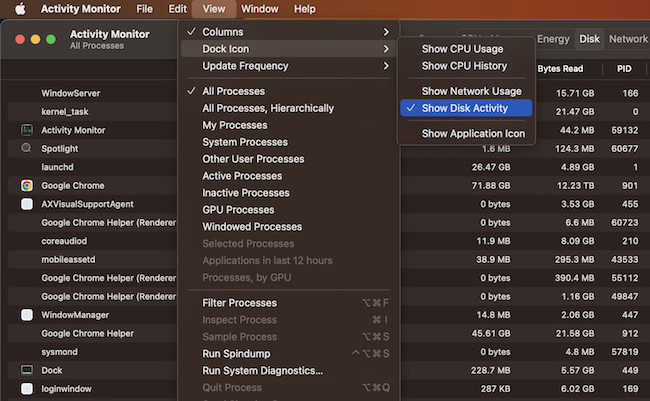Click the Activity Monitor row icon

27,130
